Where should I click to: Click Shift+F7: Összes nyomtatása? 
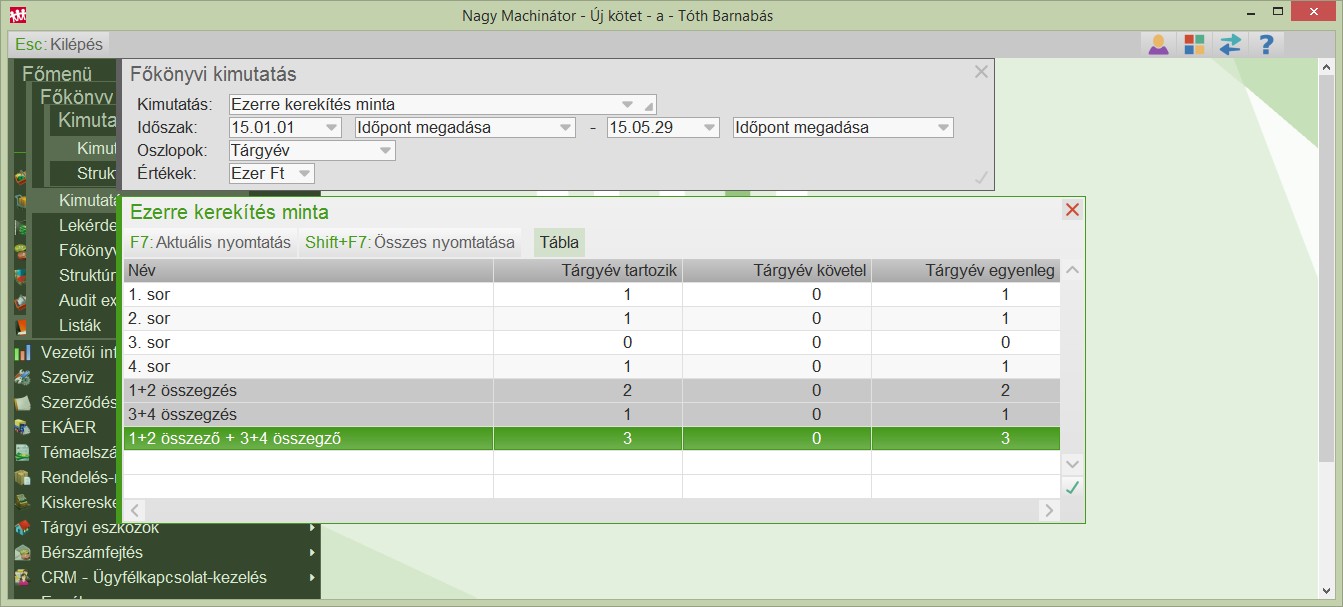coord(410,242)
